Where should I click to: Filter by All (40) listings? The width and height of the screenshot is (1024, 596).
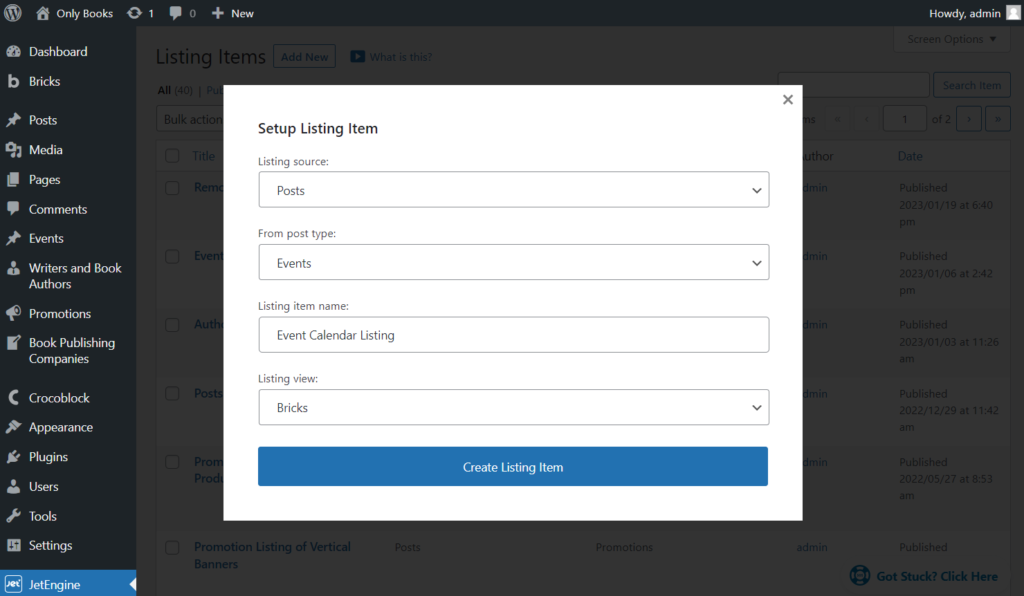click(x=175, y=90)
